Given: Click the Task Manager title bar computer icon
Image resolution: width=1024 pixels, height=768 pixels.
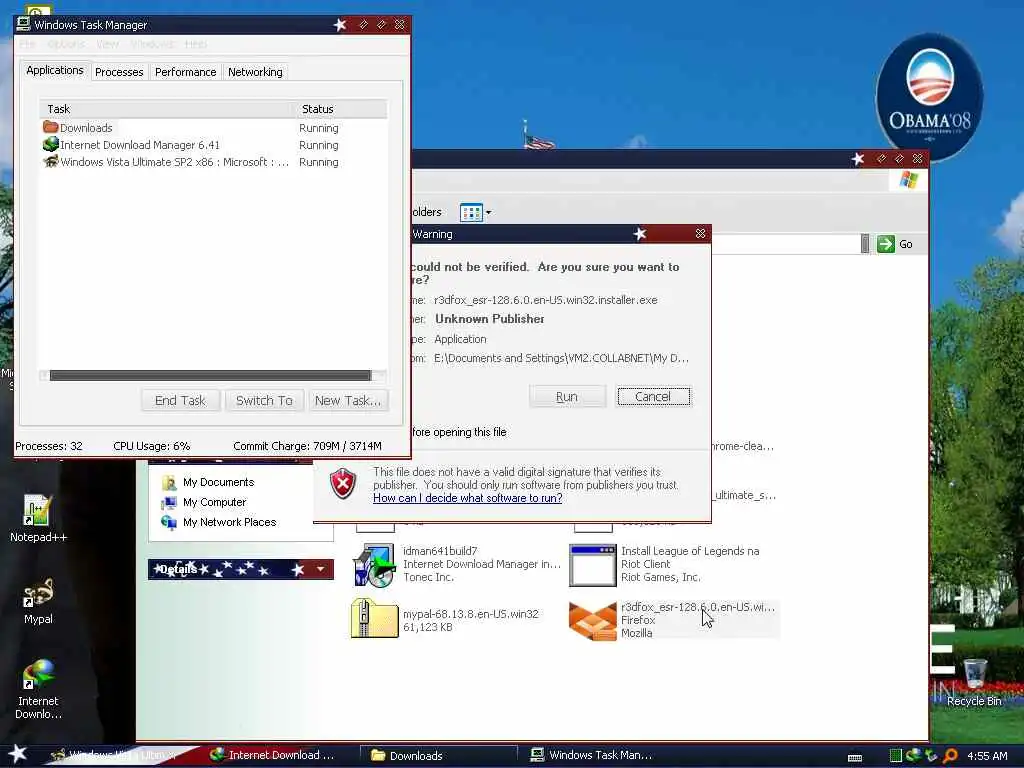Looking at the screenshot, I should click(24, 24).
